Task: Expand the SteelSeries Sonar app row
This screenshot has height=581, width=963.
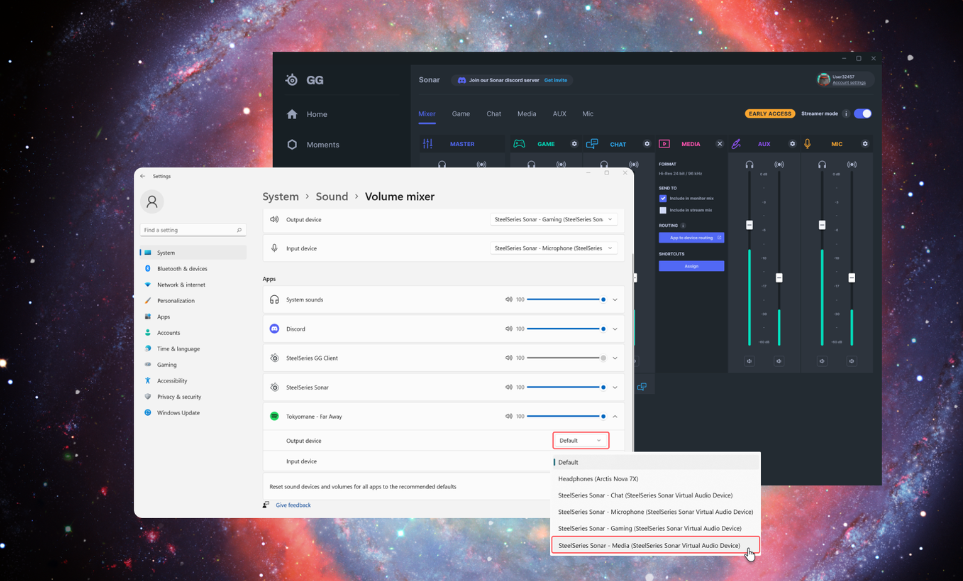Action: tap(615, 388)
